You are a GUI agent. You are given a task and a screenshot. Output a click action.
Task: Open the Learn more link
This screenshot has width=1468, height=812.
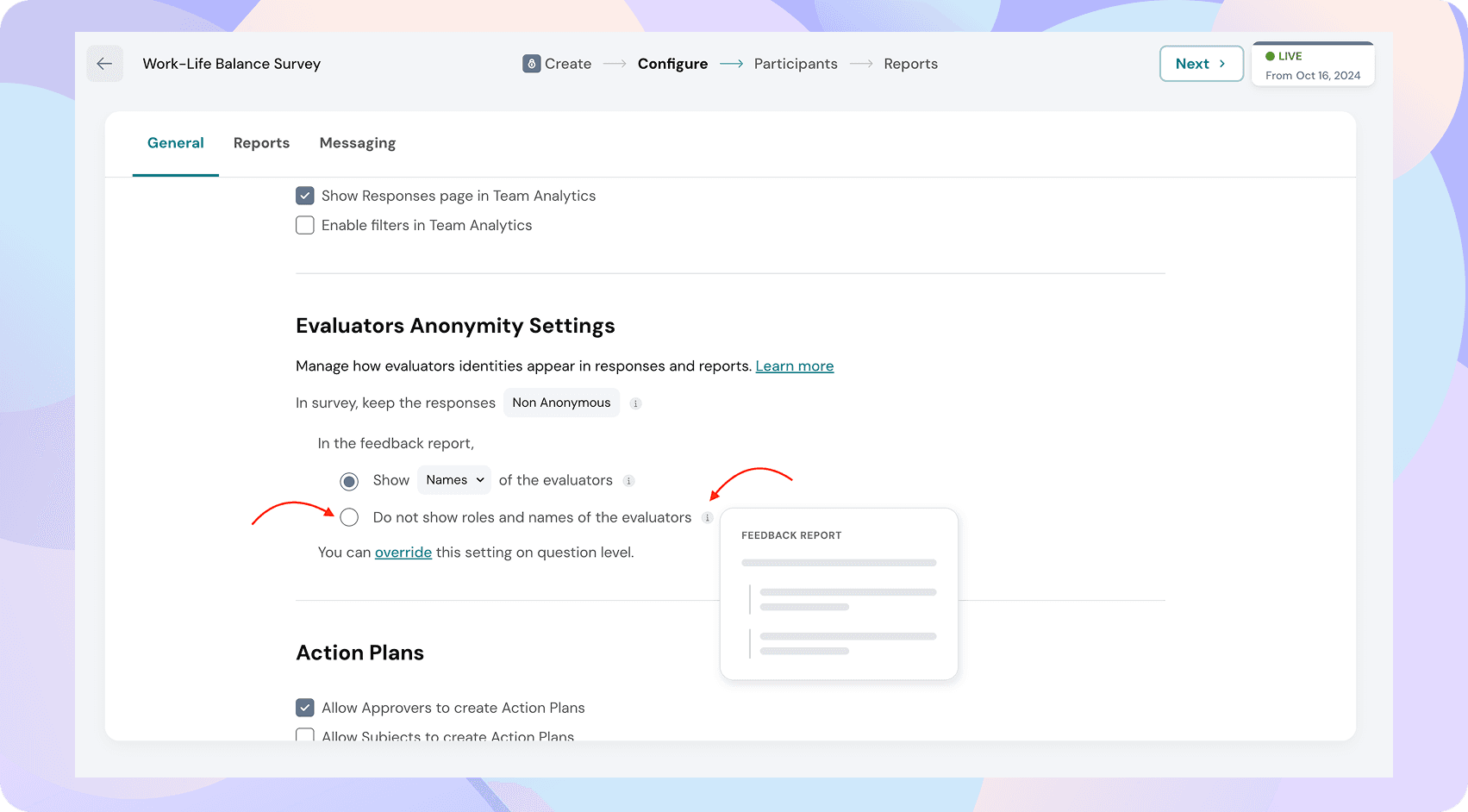[794, 366]
